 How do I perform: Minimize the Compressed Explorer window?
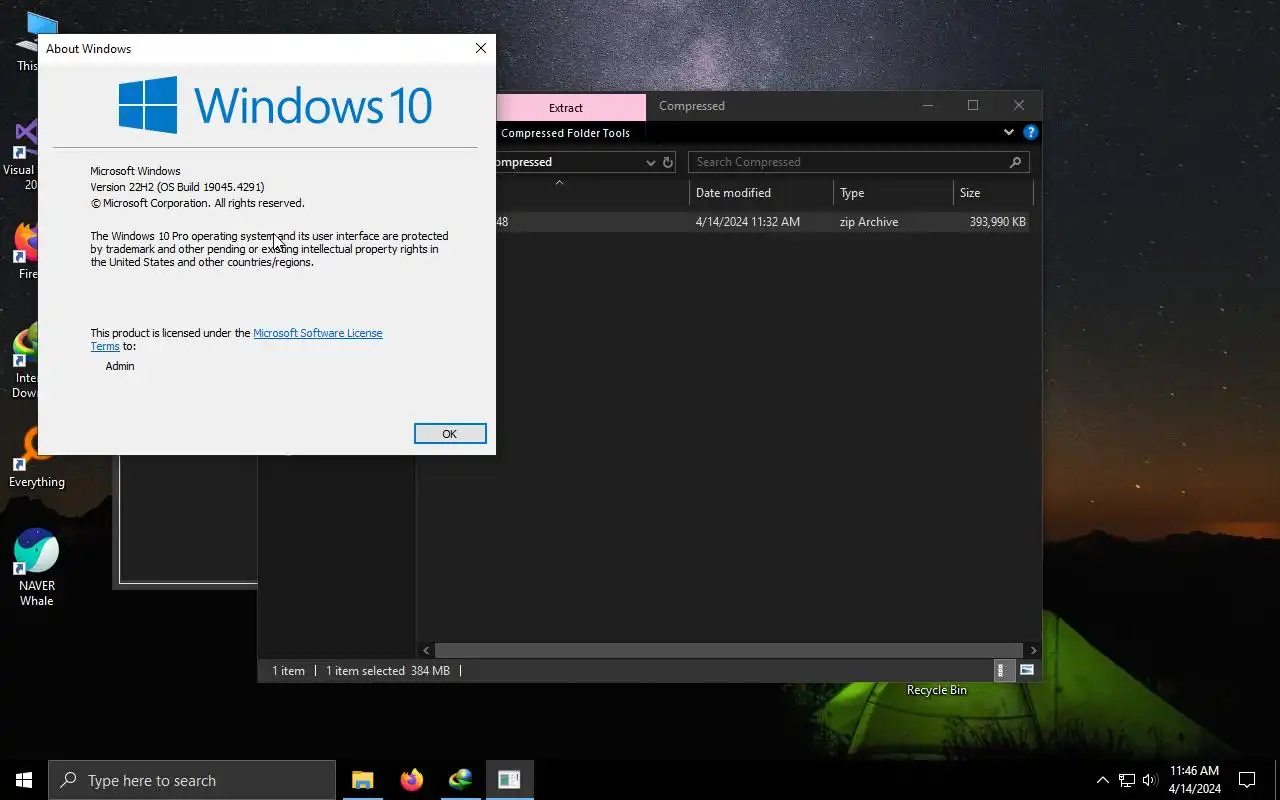pos(928,105)
